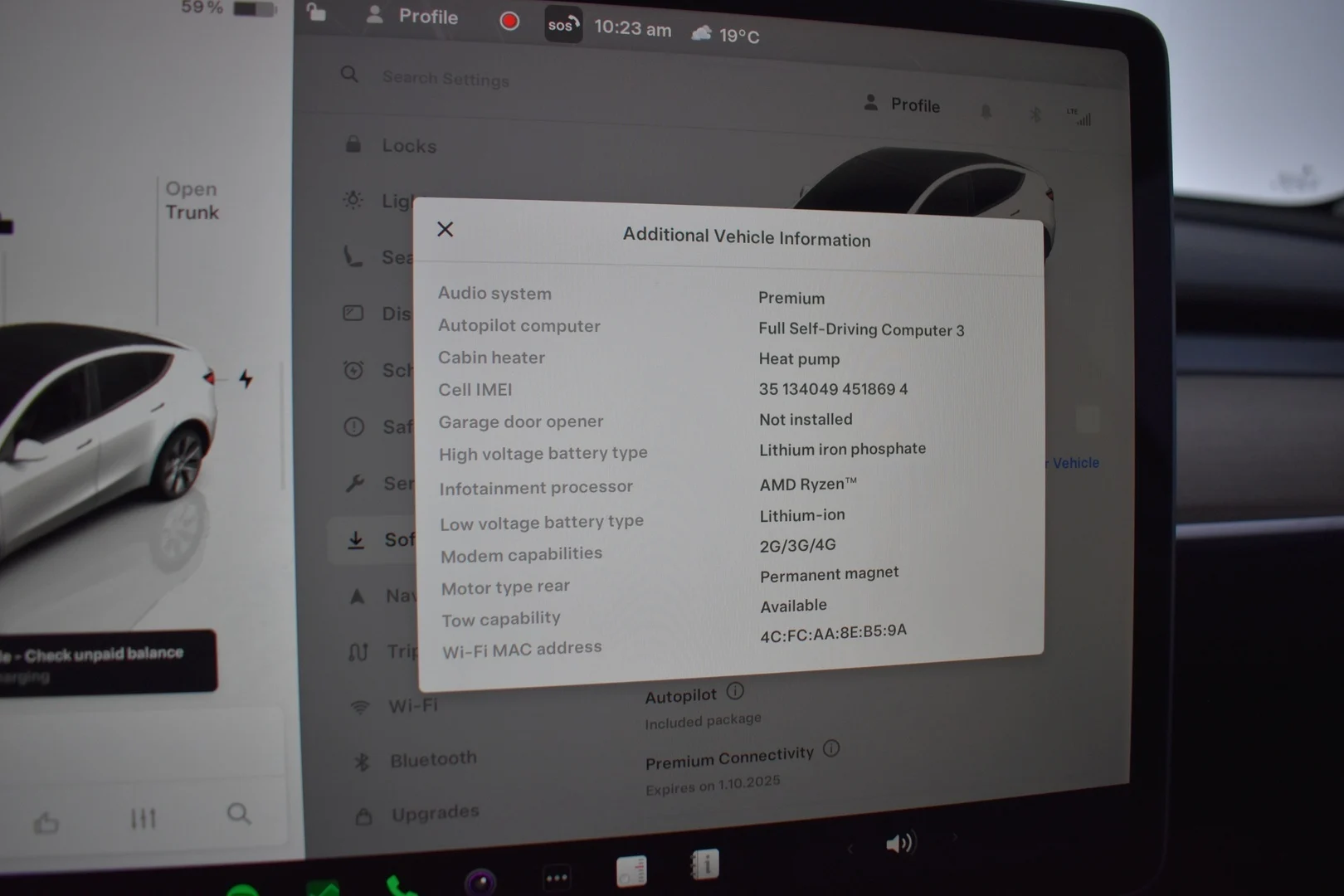Select the Low voltage battery type label

(x=542, y=522)
